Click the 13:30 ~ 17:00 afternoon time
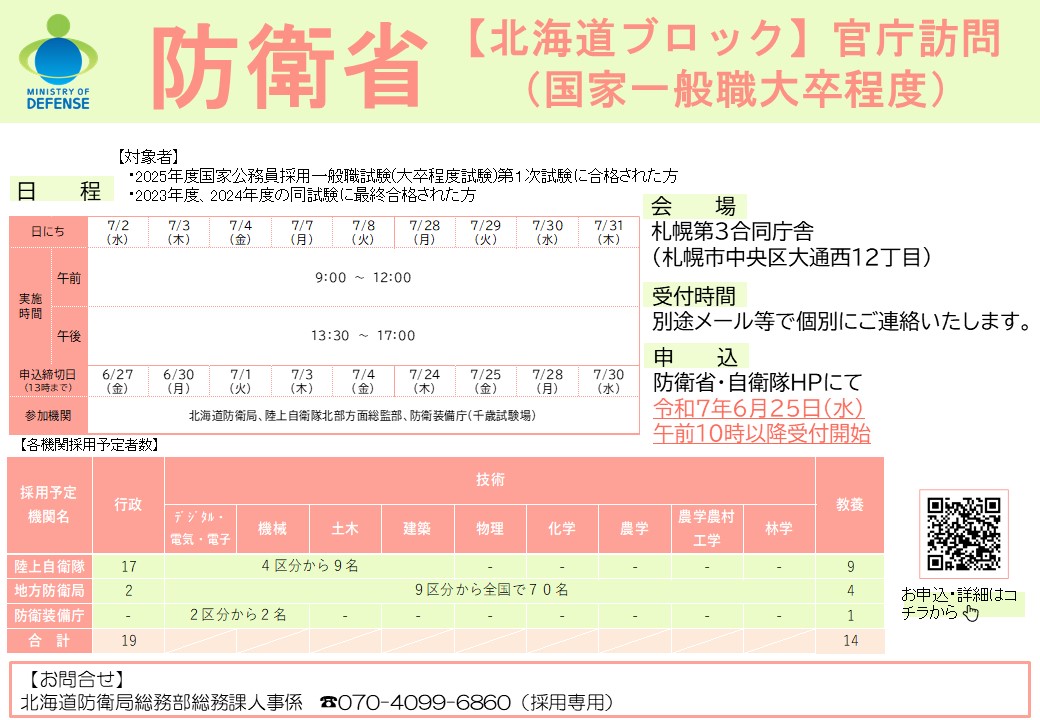Image resolution: width=1040 pixels, height=720 pixels. pos(363,335)
